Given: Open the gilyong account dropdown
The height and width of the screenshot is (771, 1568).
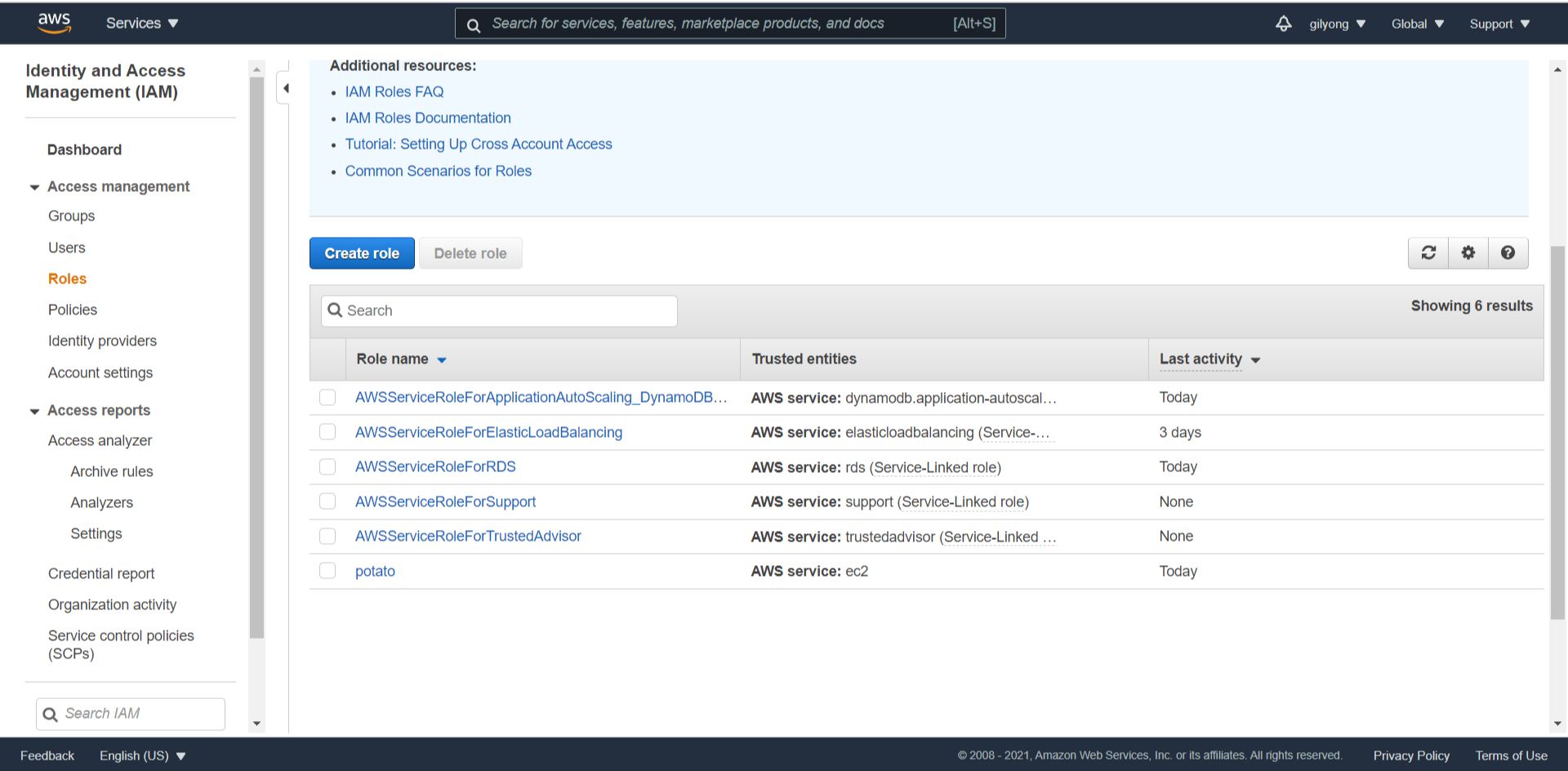Looking at the screenshot, I should point(1338,24).
